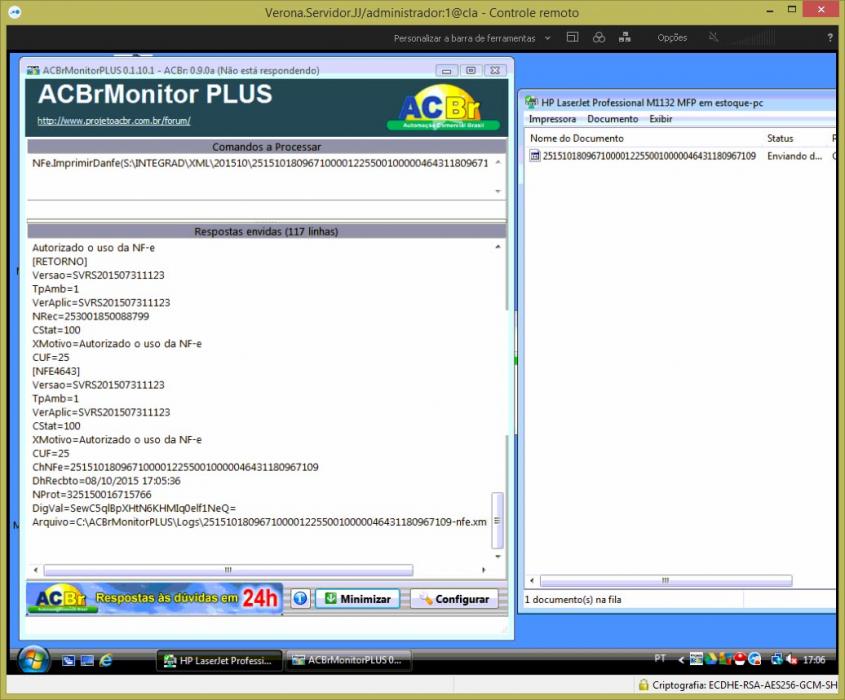Open Personalizar a barra de ferramentas dropdown

coord(548,38)
